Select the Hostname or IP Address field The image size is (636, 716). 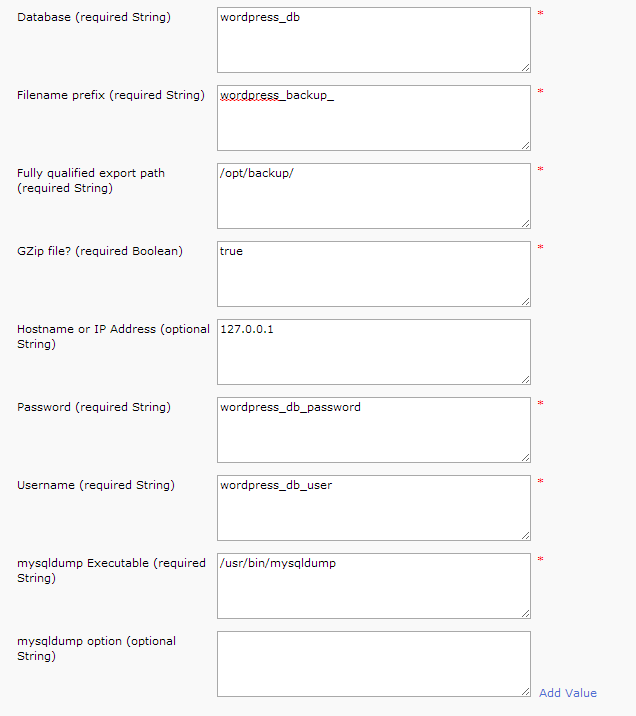click(x=373, y=352)
